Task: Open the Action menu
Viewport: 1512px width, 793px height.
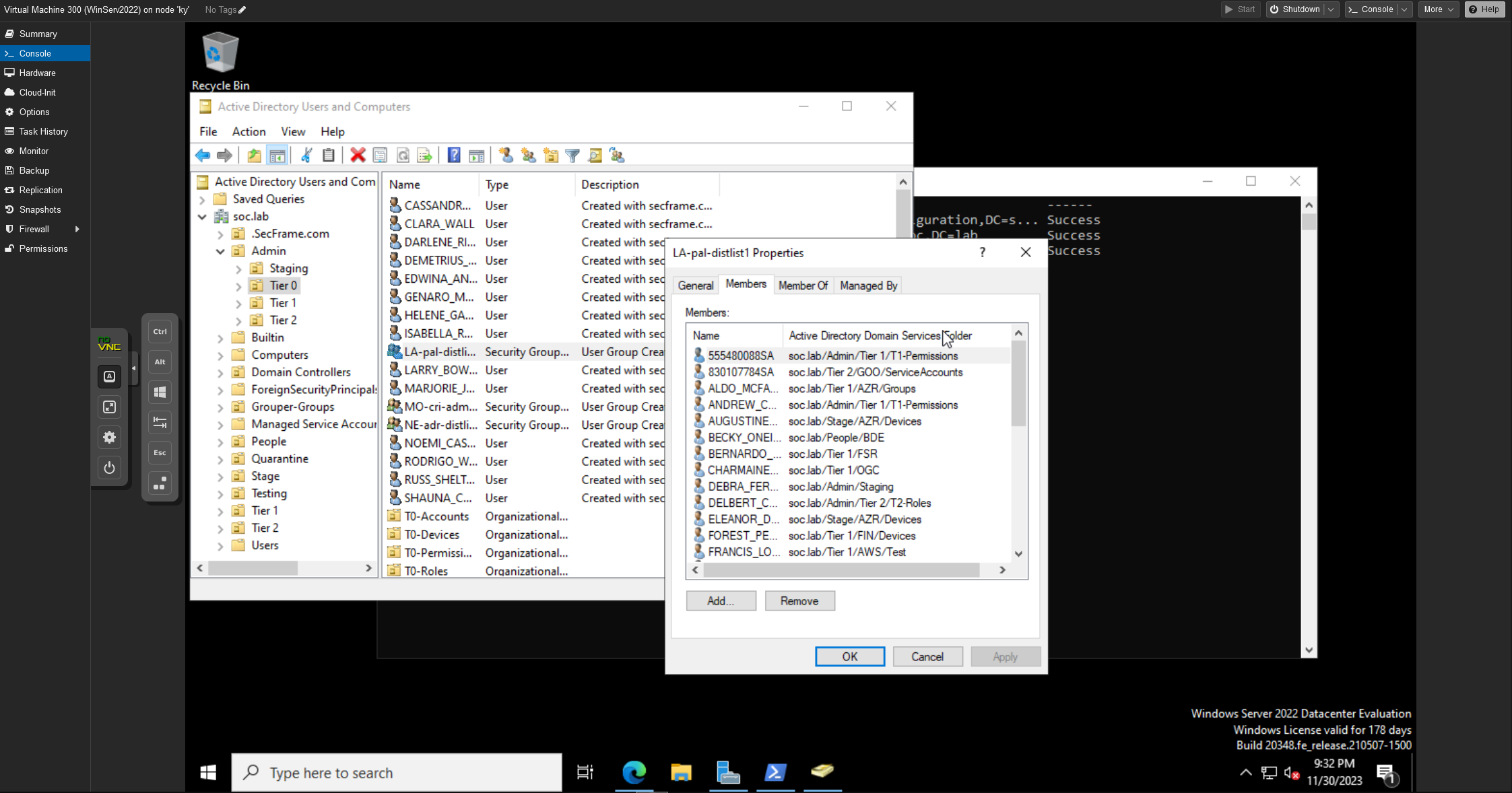Action: click(x=249, y=131)
